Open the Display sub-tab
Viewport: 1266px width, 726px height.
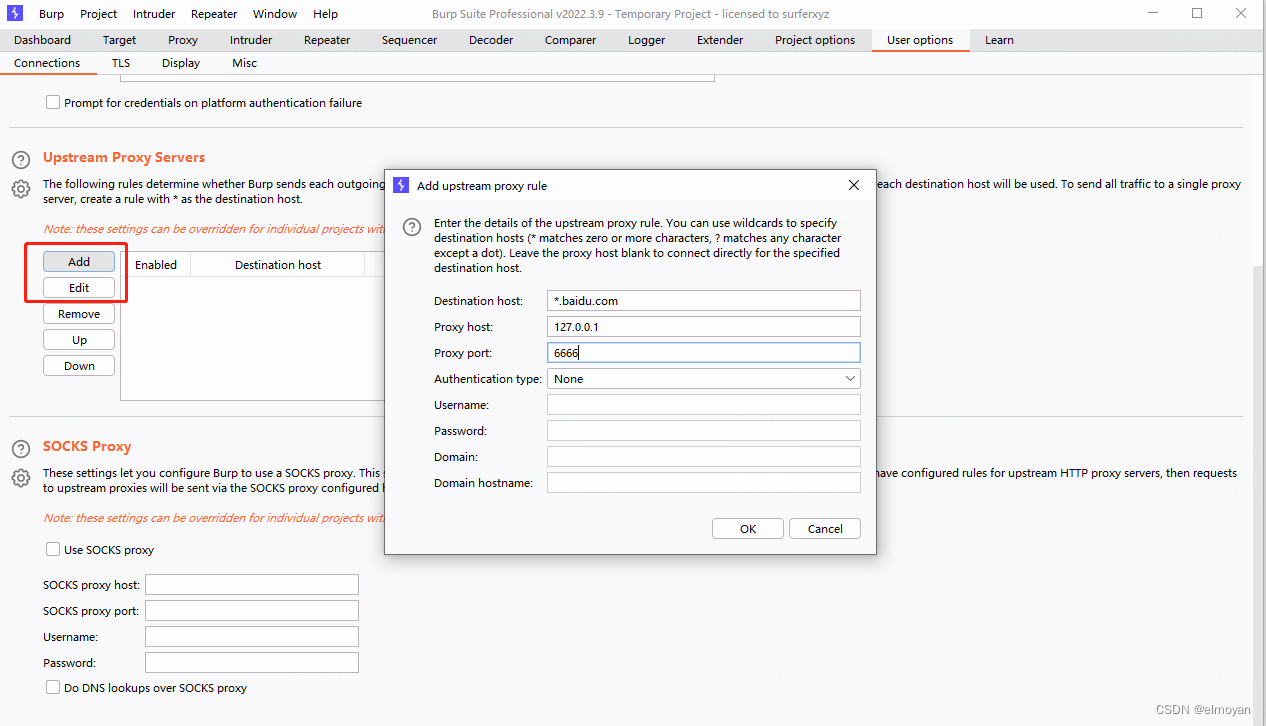(x=181, y=63)
